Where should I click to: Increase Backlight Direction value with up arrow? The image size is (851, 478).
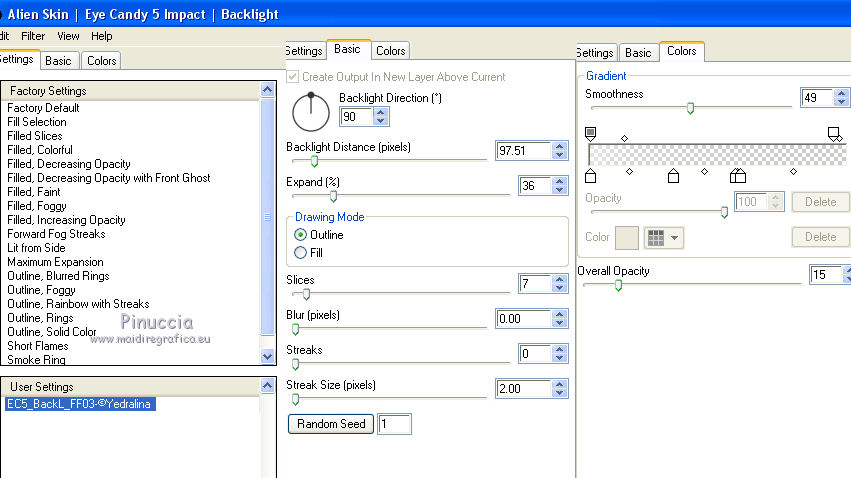[x=380, y=112]
